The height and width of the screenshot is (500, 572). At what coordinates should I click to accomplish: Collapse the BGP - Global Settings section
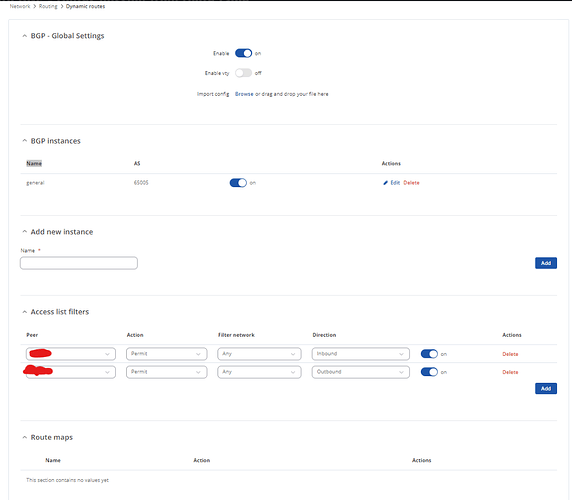tap(24, 36)
